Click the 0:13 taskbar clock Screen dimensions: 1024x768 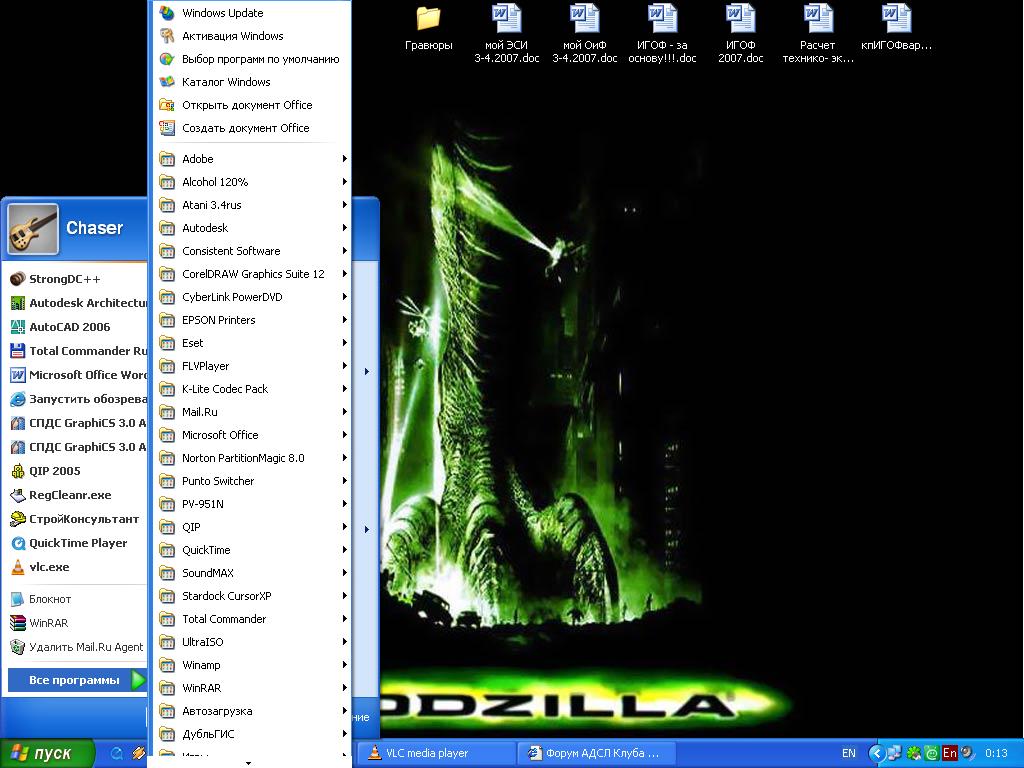pyautogui.click(x=996, y=753)
